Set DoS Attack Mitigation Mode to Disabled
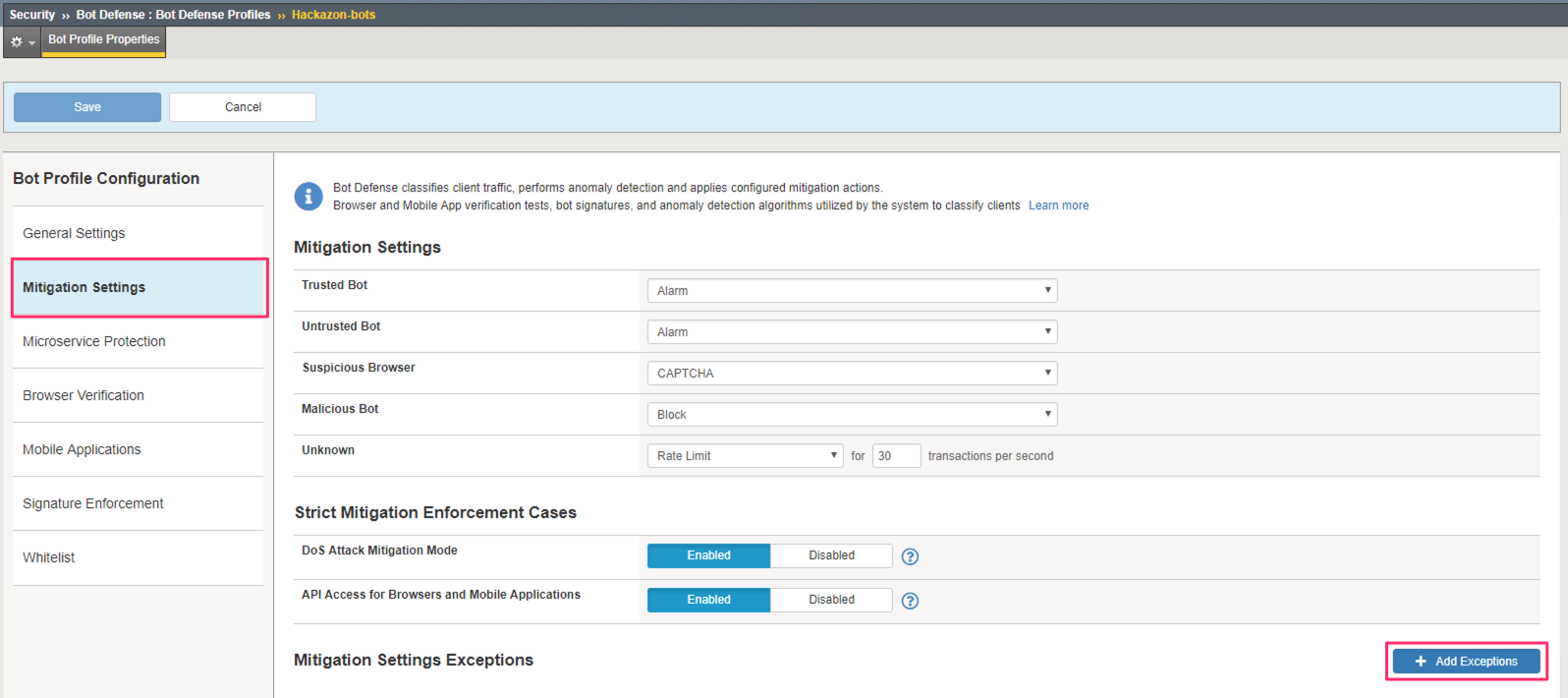1568x698 pixels. [831, 555]
